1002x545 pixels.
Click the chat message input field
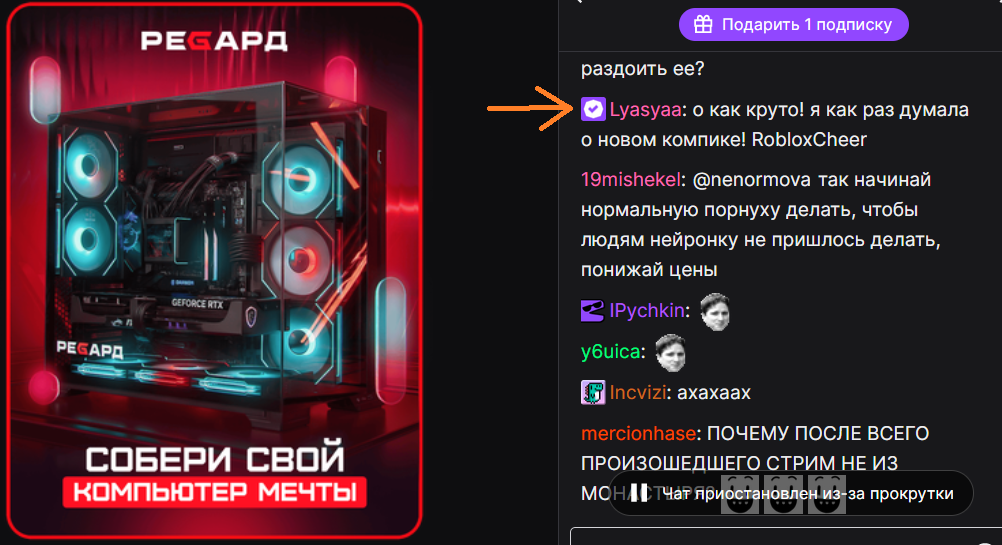[786, 536]
